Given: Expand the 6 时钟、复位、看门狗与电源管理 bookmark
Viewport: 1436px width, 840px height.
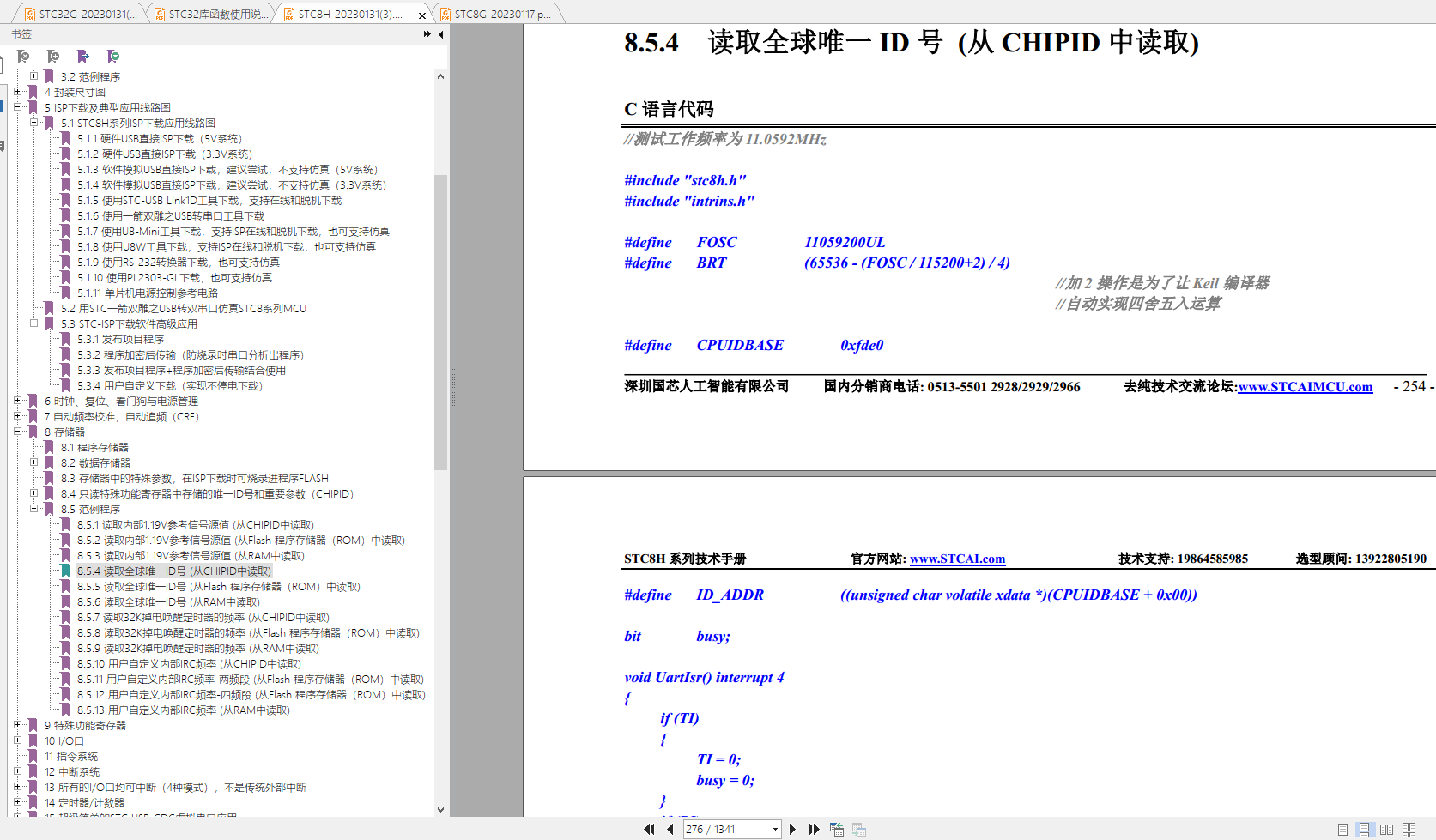Looking at the screenshot, I should pos(17,400).
